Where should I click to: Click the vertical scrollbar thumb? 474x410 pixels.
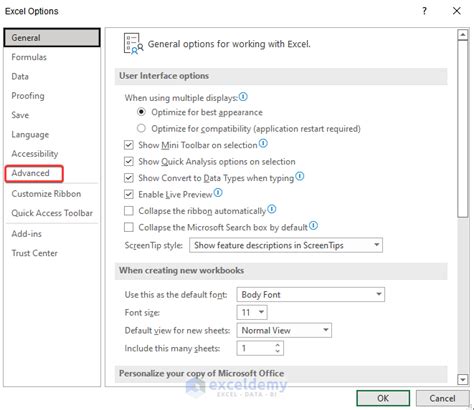coord(463,129)
